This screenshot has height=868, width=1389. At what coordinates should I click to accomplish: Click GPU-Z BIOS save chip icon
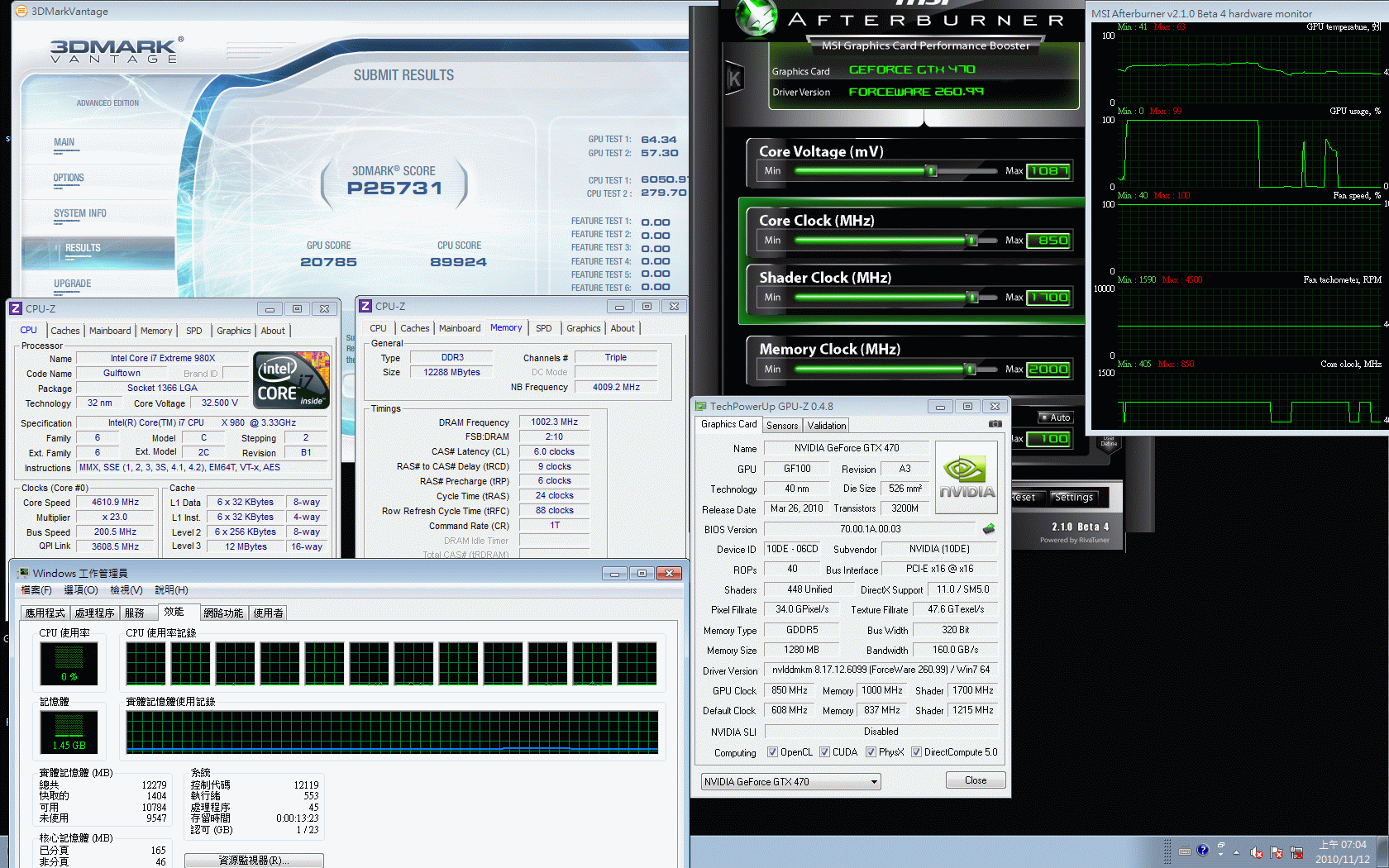(x=989, y=529)
